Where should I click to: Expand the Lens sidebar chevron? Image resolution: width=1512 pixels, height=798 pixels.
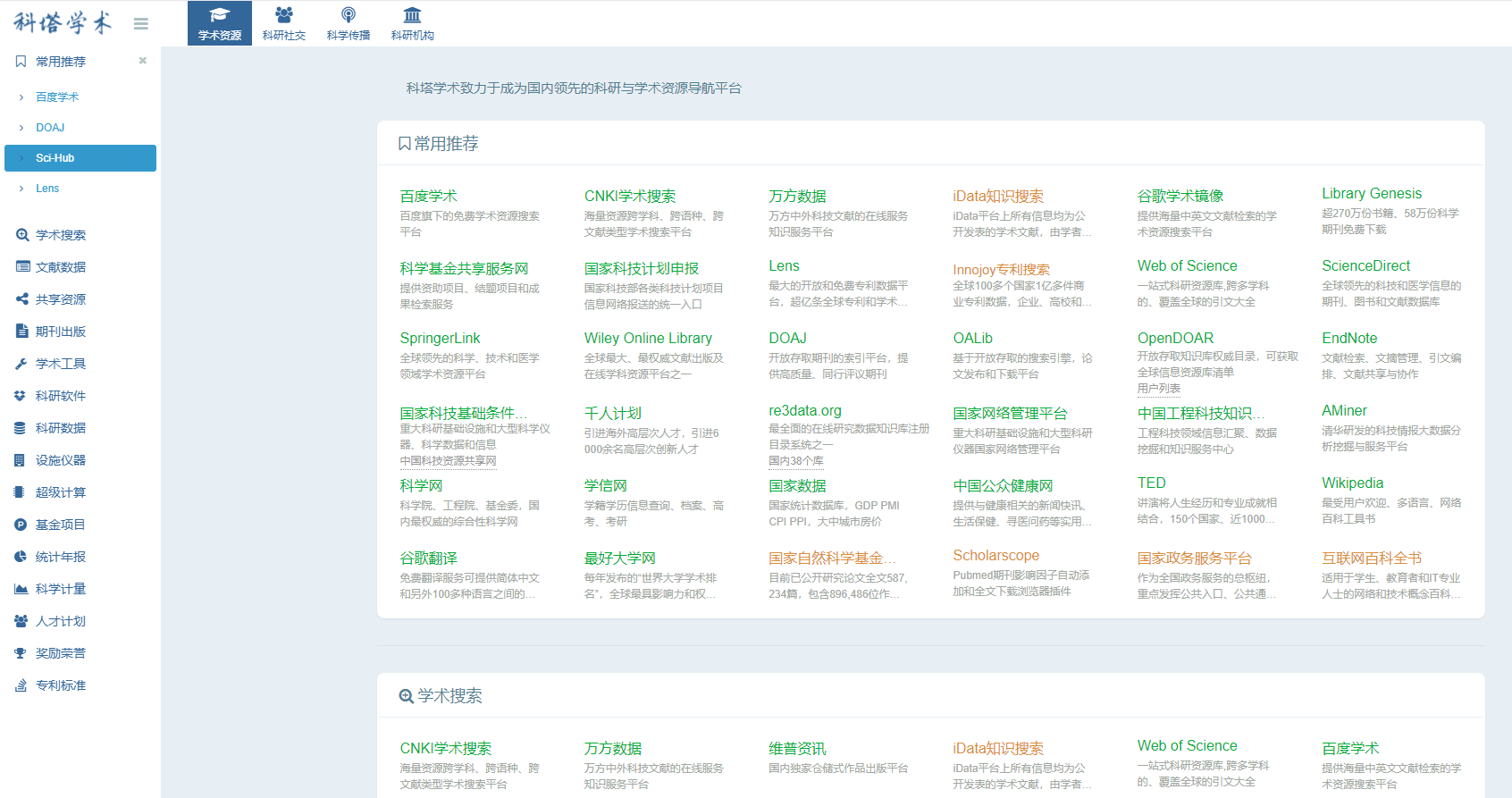(x=21, y=189)
